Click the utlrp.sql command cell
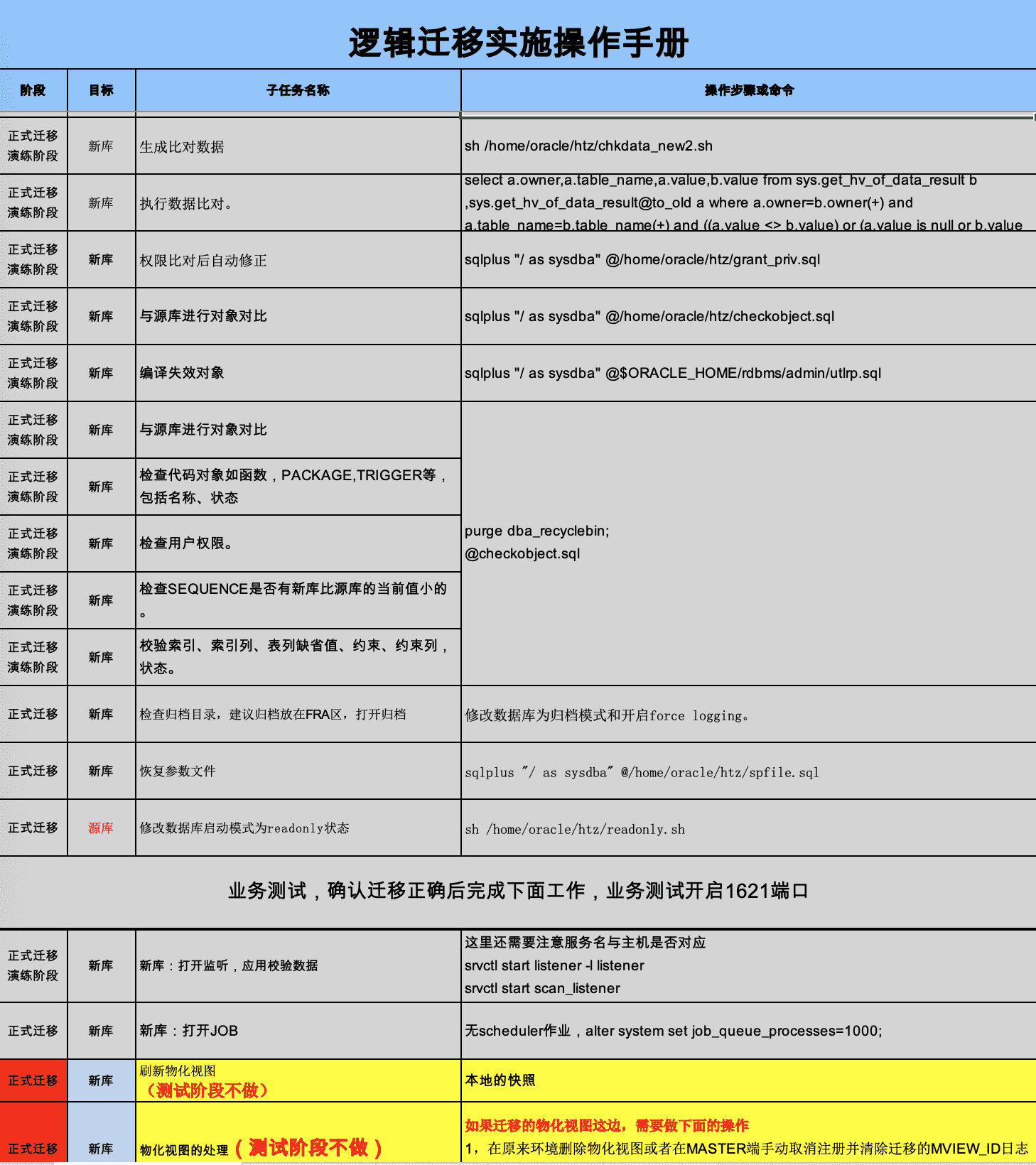Screen dimensions: 1036x1165 pyautogui.click(x=748, y=373)
